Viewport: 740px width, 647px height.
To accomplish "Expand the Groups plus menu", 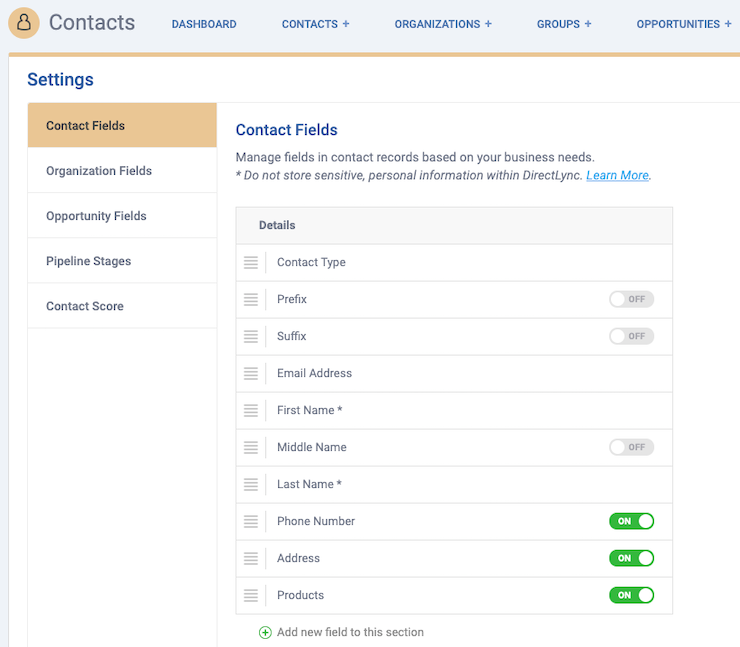I will [588, 24].
